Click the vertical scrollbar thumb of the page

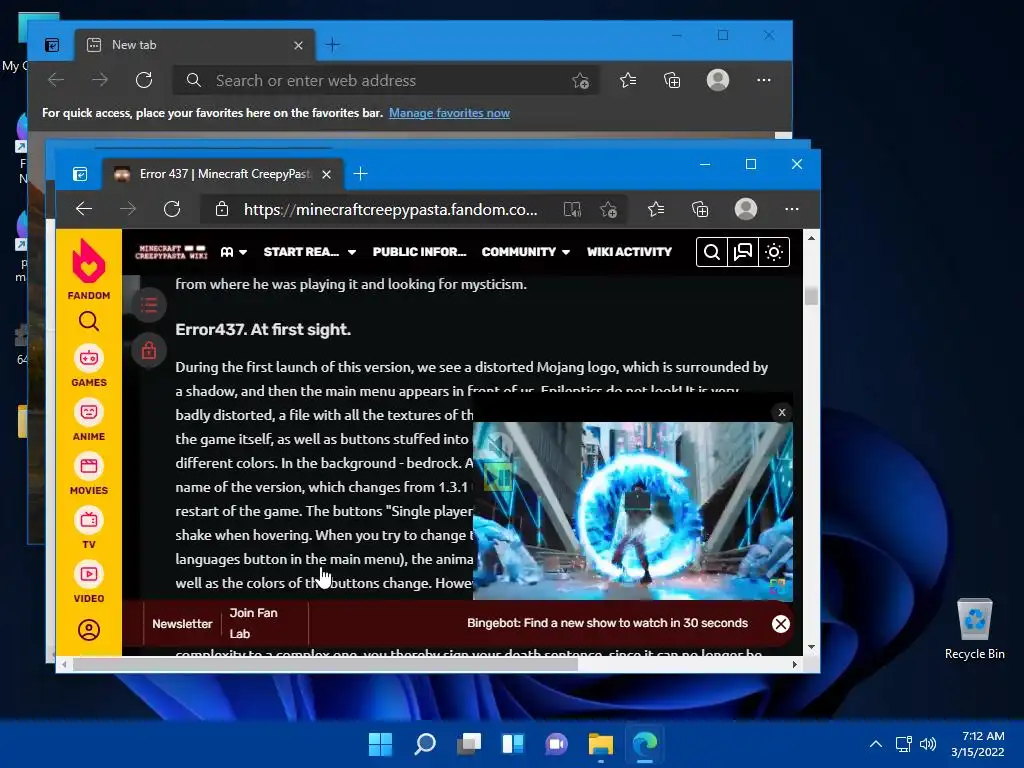tap(811, 295)
